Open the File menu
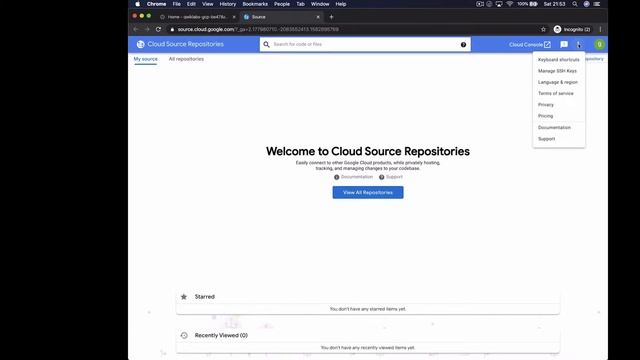640x360 pixels. pyautogui.click(x=176, y=4)
